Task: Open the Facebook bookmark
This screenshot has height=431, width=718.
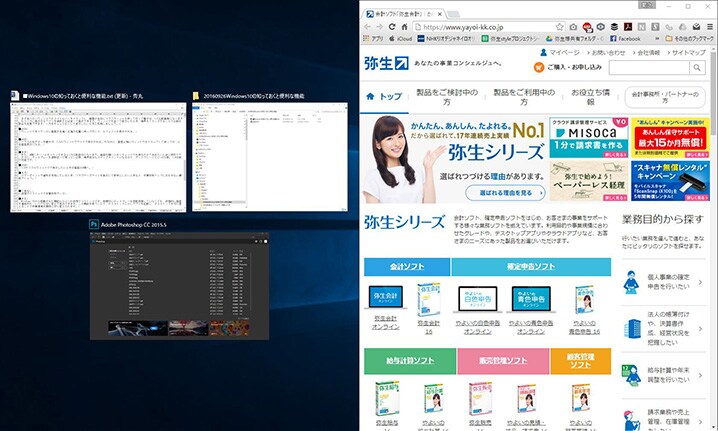Action: point(626,39)
